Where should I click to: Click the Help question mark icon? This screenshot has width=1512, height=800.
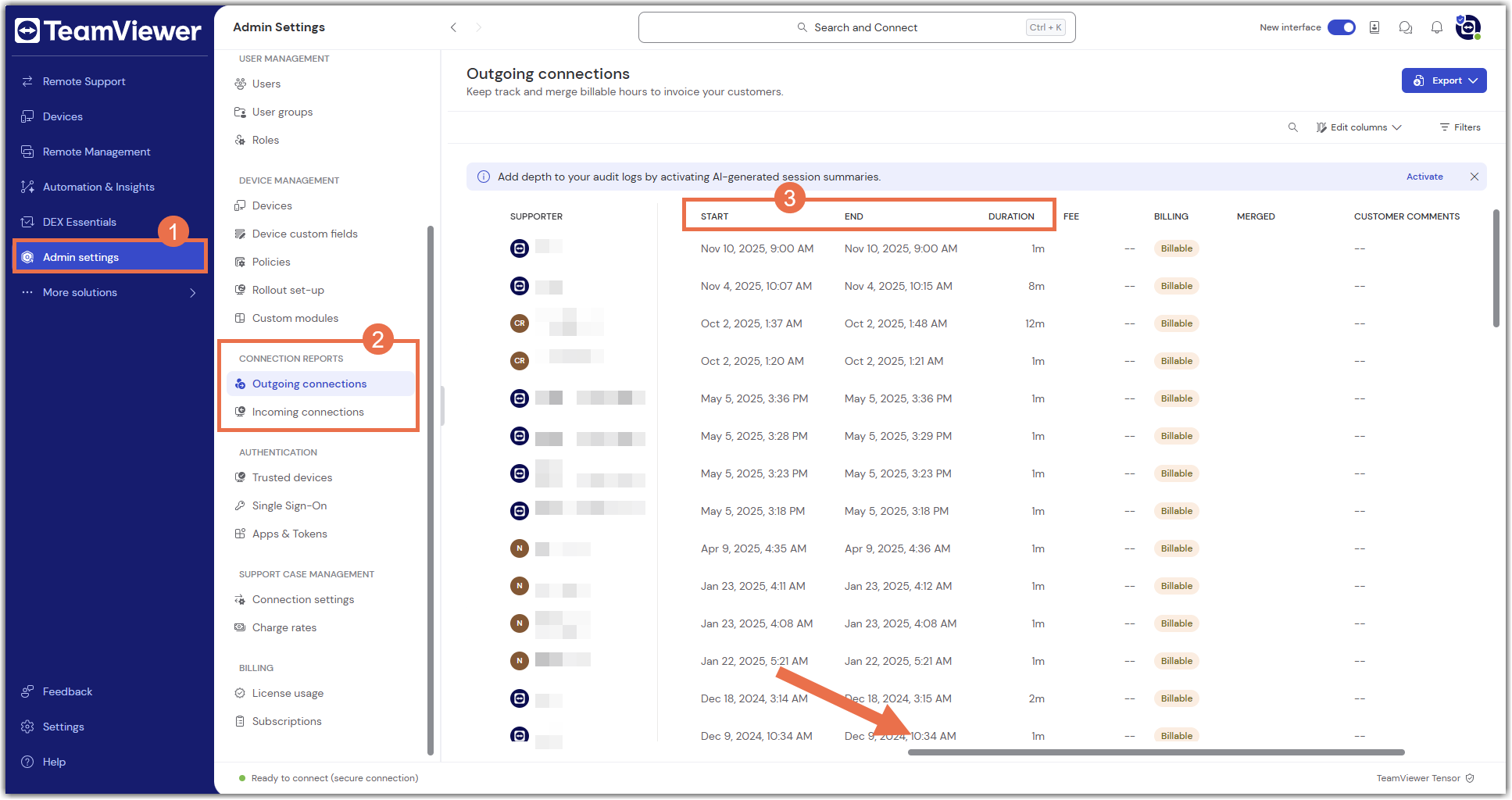click(x=27, y=762)
